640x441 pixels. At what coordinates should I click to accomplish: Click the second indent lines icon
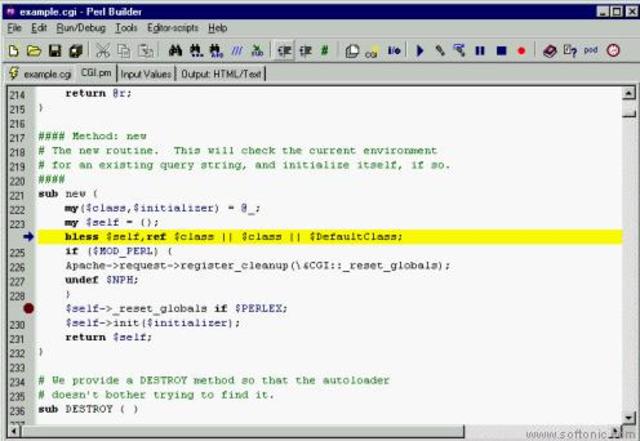tap(305, 51)
